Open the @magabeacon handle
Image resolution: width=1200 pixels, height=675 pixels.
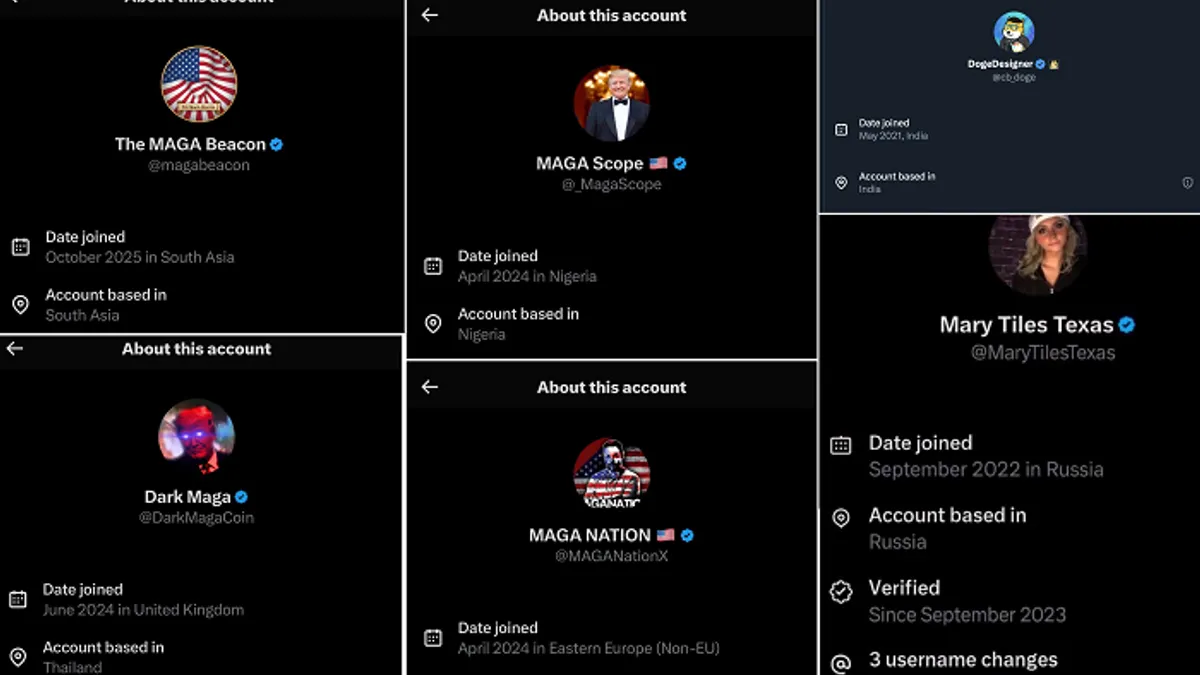tap(199, 165)
